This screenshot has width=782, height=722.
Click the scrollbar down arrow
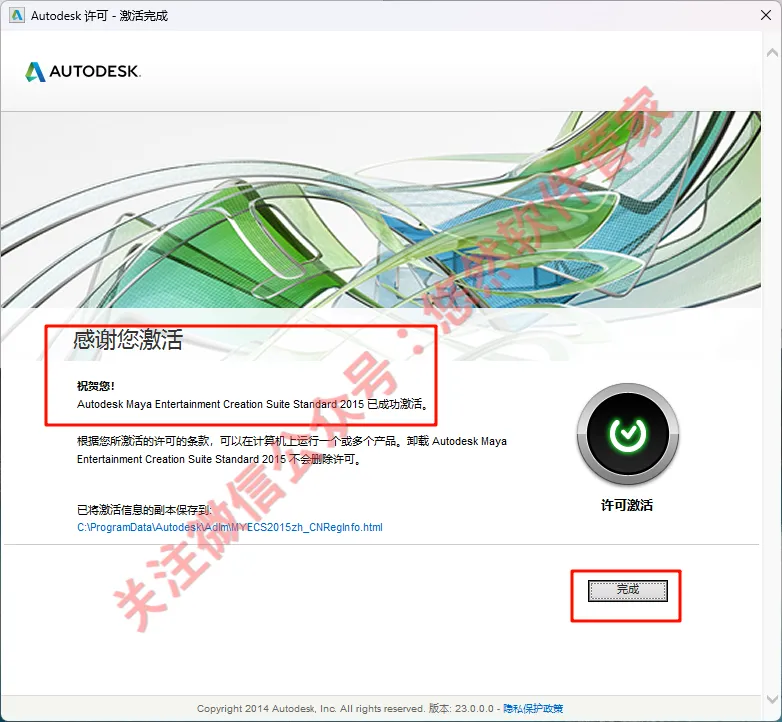(x=772, y=699)
